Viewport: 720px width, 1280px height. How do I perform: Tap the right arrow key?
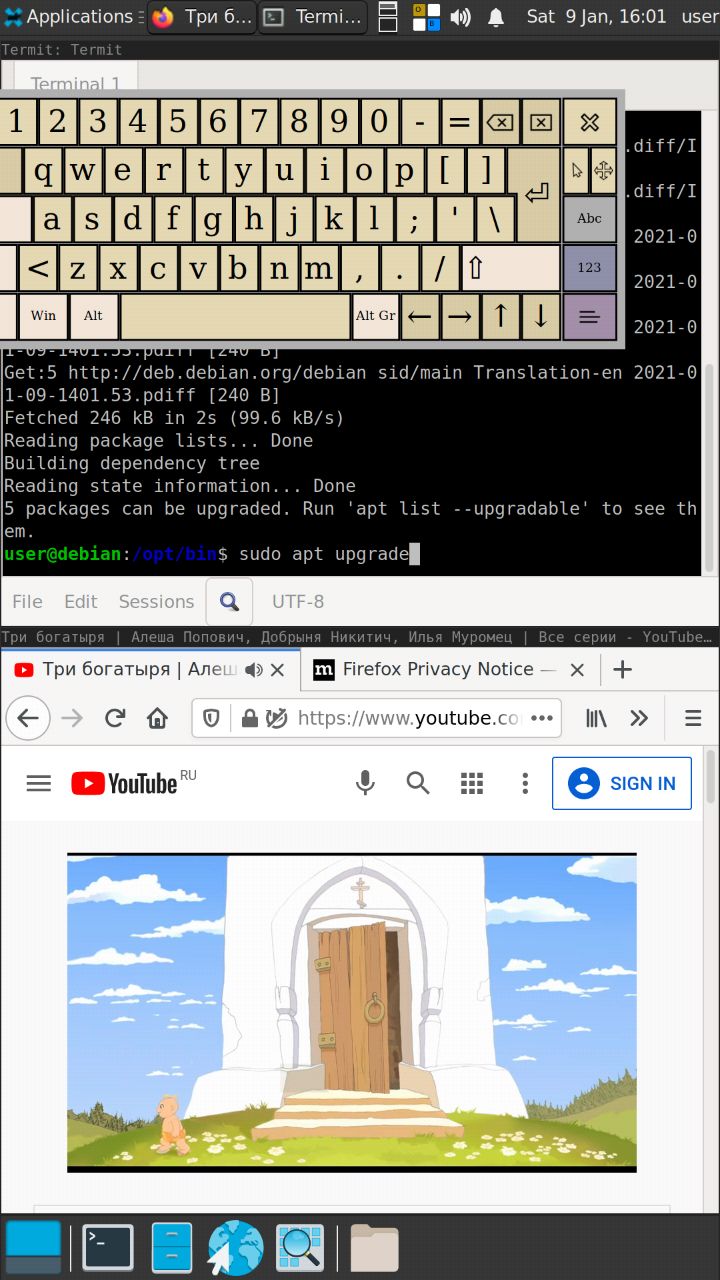[460, 316]
